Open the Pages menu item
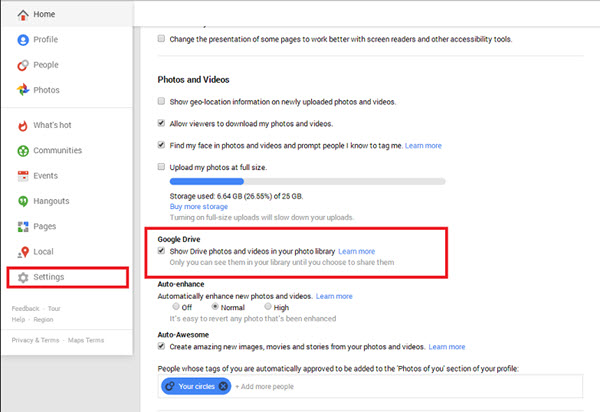 point(46,227)
